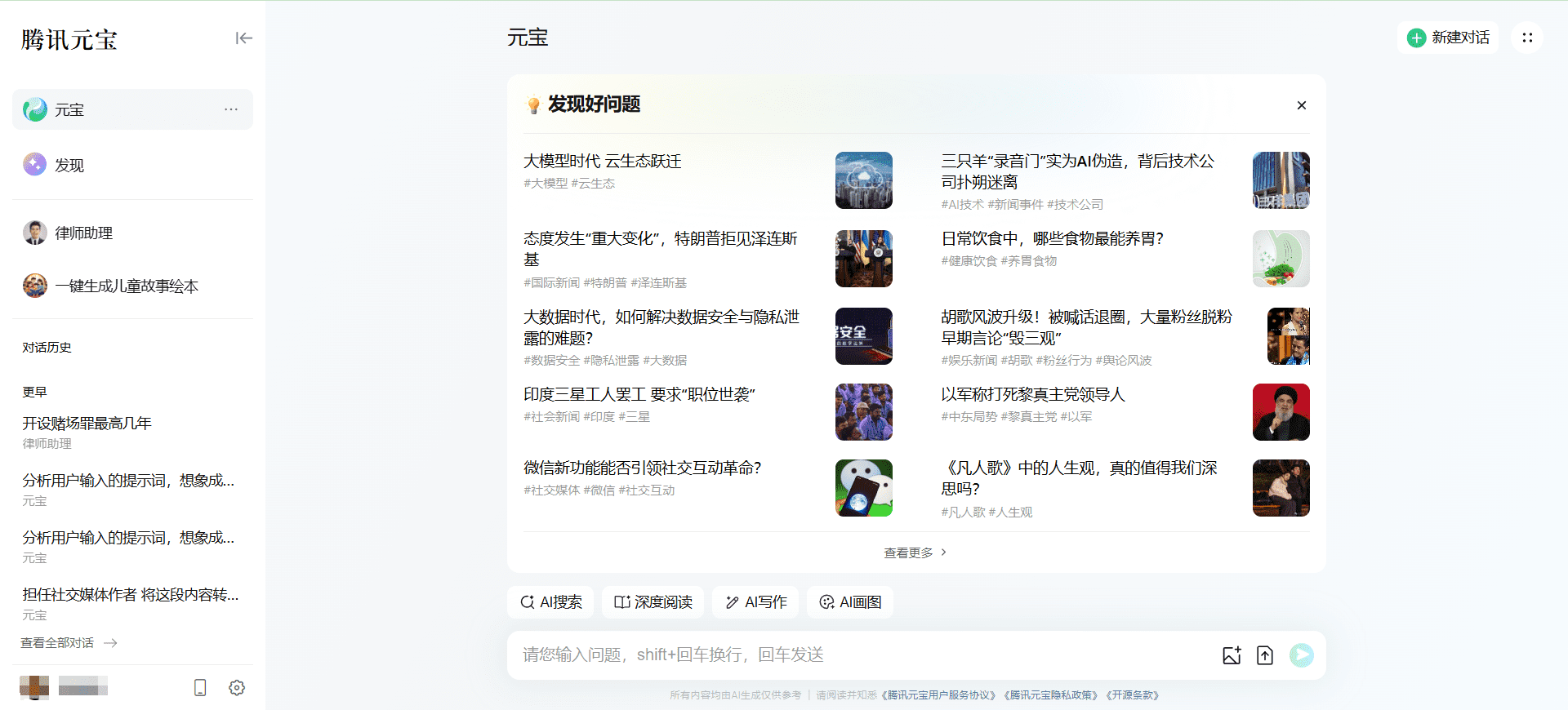Open the 元宝 item's three-dot menu
This screenshot has width=1568, height=710.
coord(231,109)
